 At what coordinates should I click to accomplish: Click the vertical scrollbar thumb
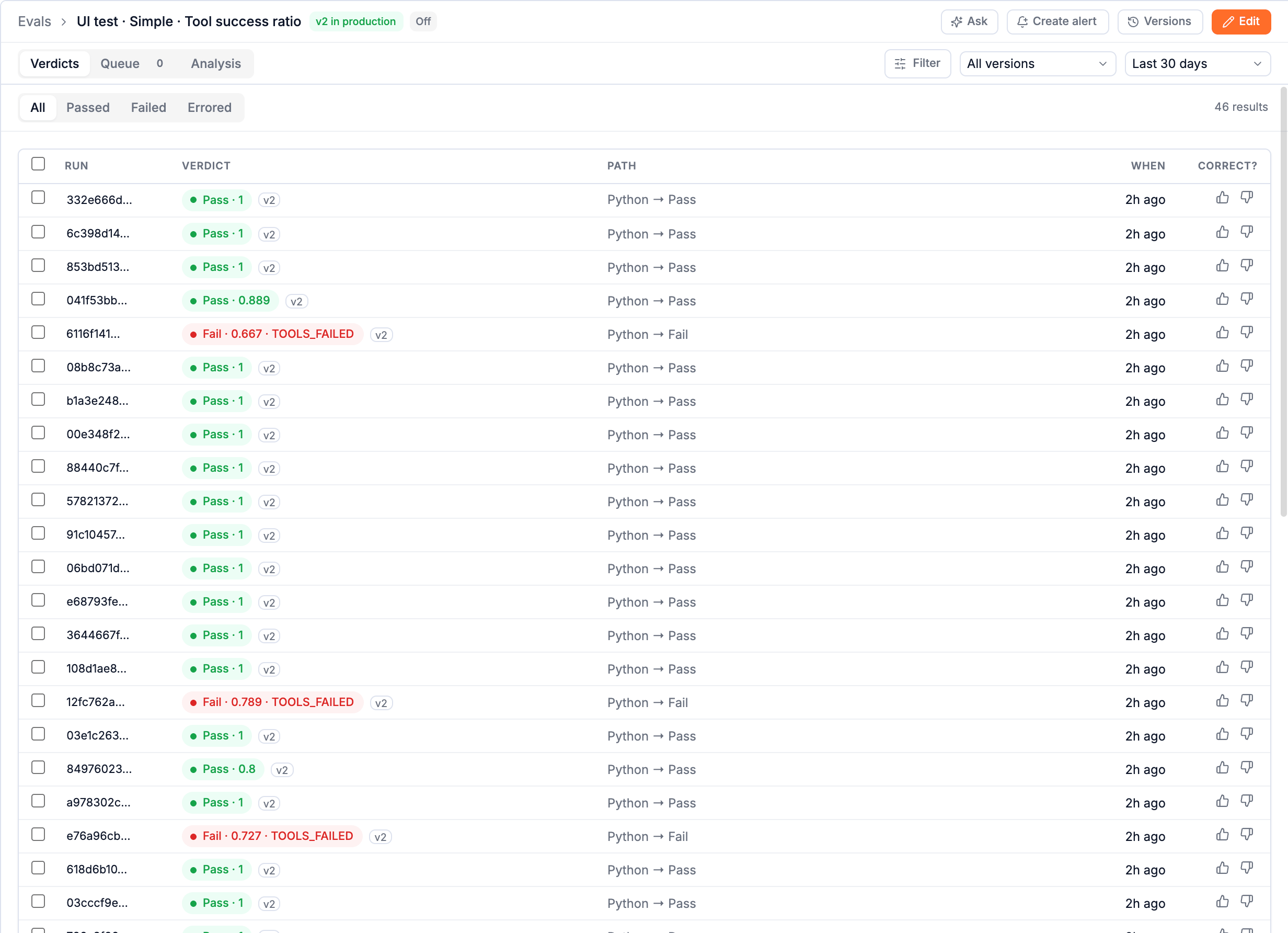pos(1283,301)
